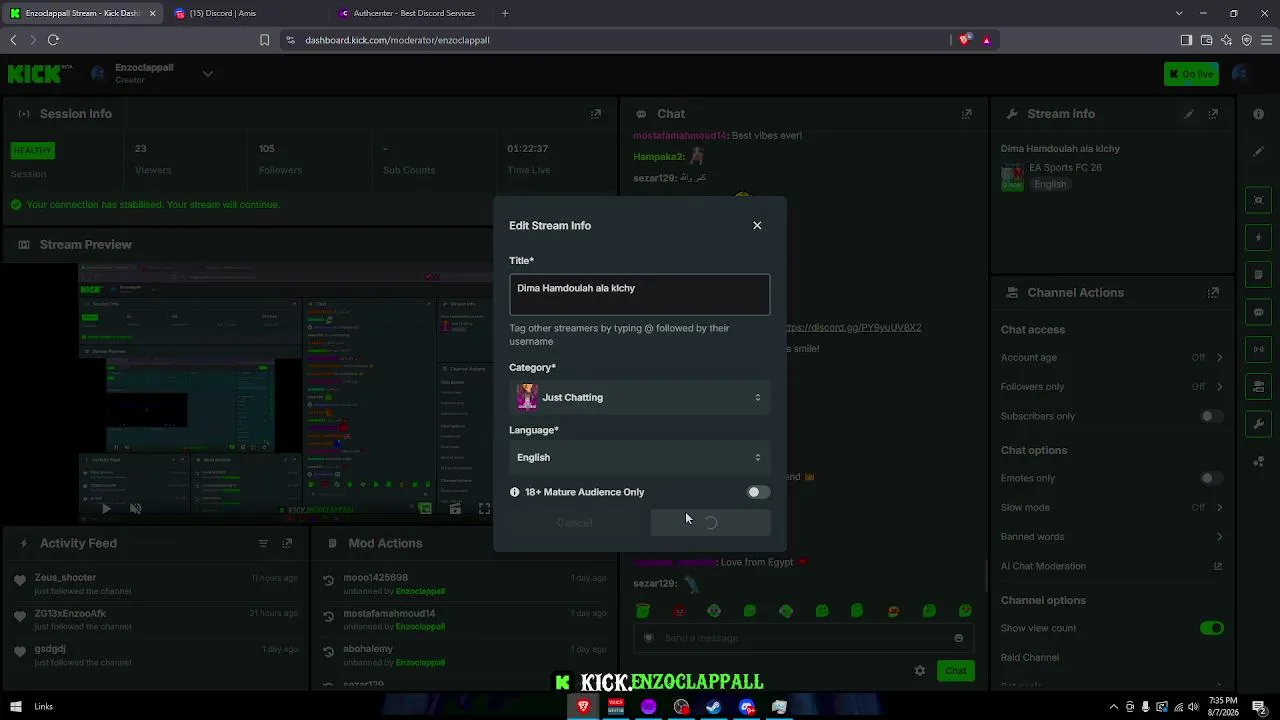This screenshot has height=720, width=1280.
Task: Bookmark this page with the bookmark icon
Action: [264, 40]
